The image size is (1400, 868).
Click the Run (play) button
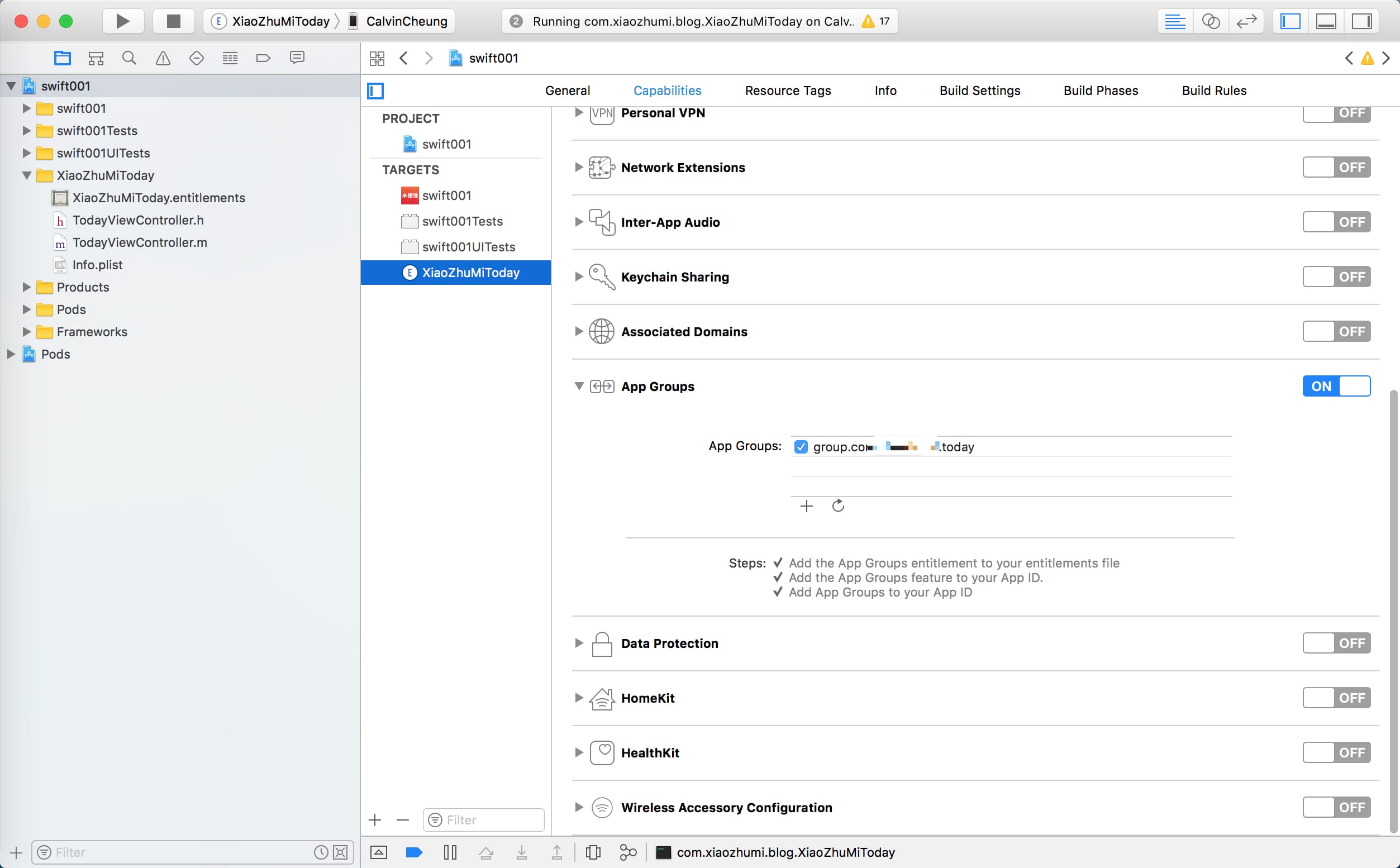[x=122, y=21]
